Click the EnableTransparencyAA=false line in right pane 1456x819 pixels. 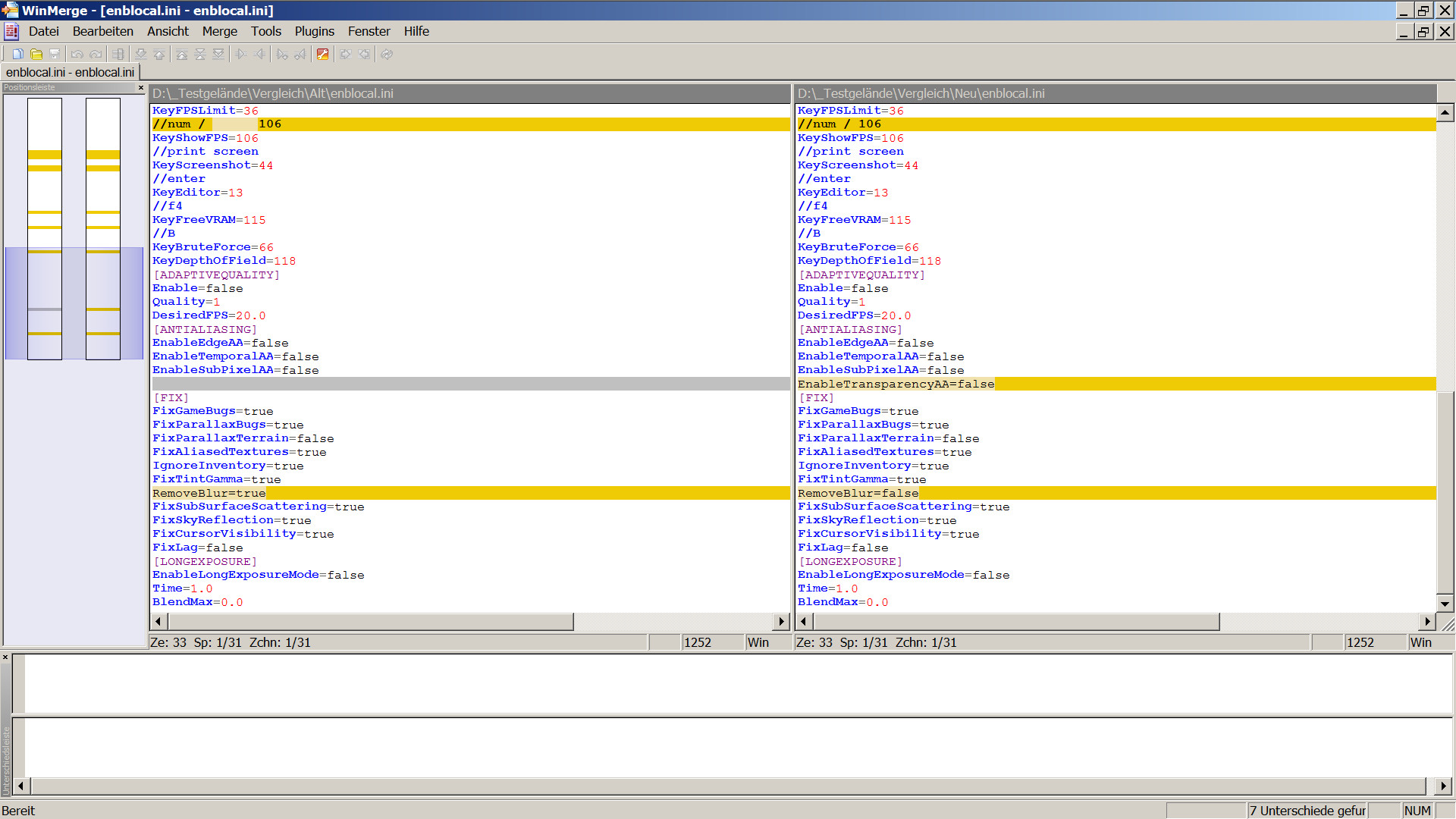[896, 384]
